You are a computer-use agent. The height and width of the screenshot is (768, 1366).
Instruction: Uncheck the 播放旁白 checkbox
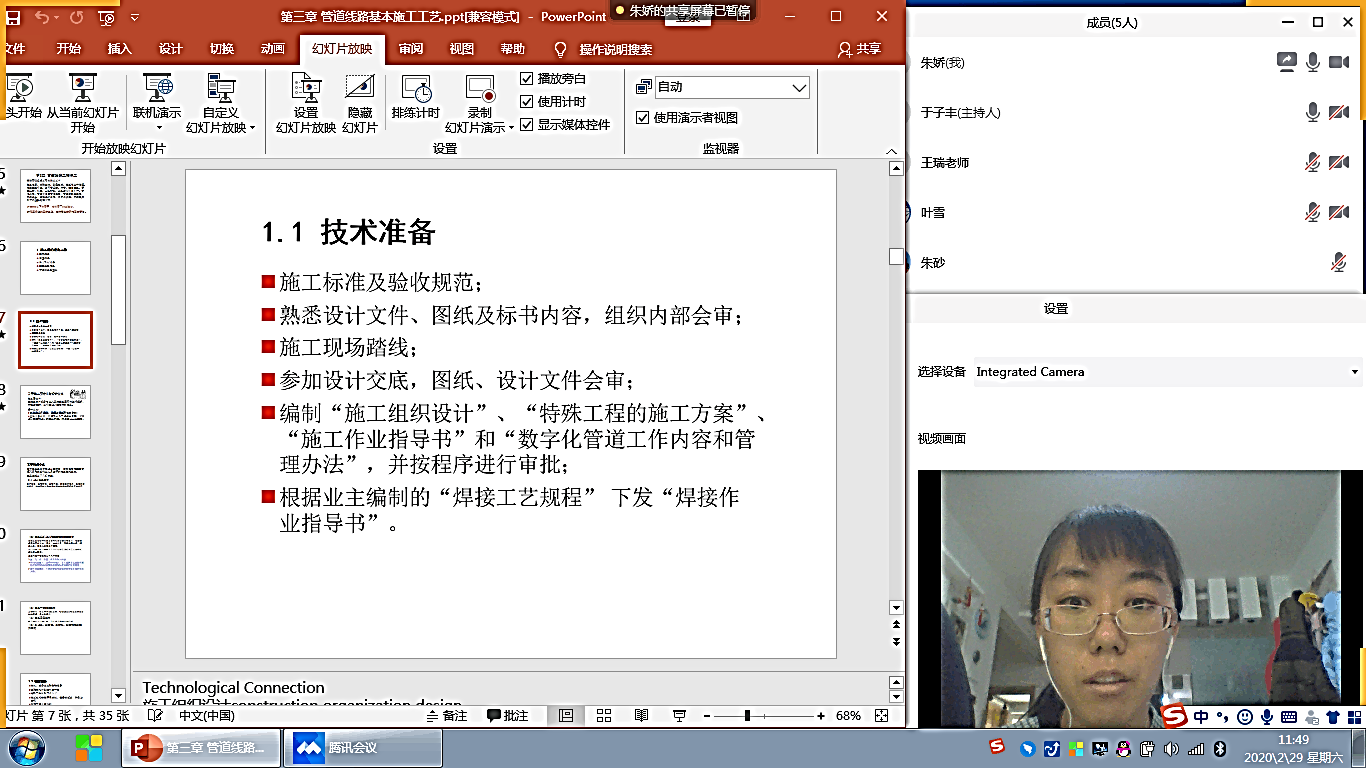tap(527, 78)
